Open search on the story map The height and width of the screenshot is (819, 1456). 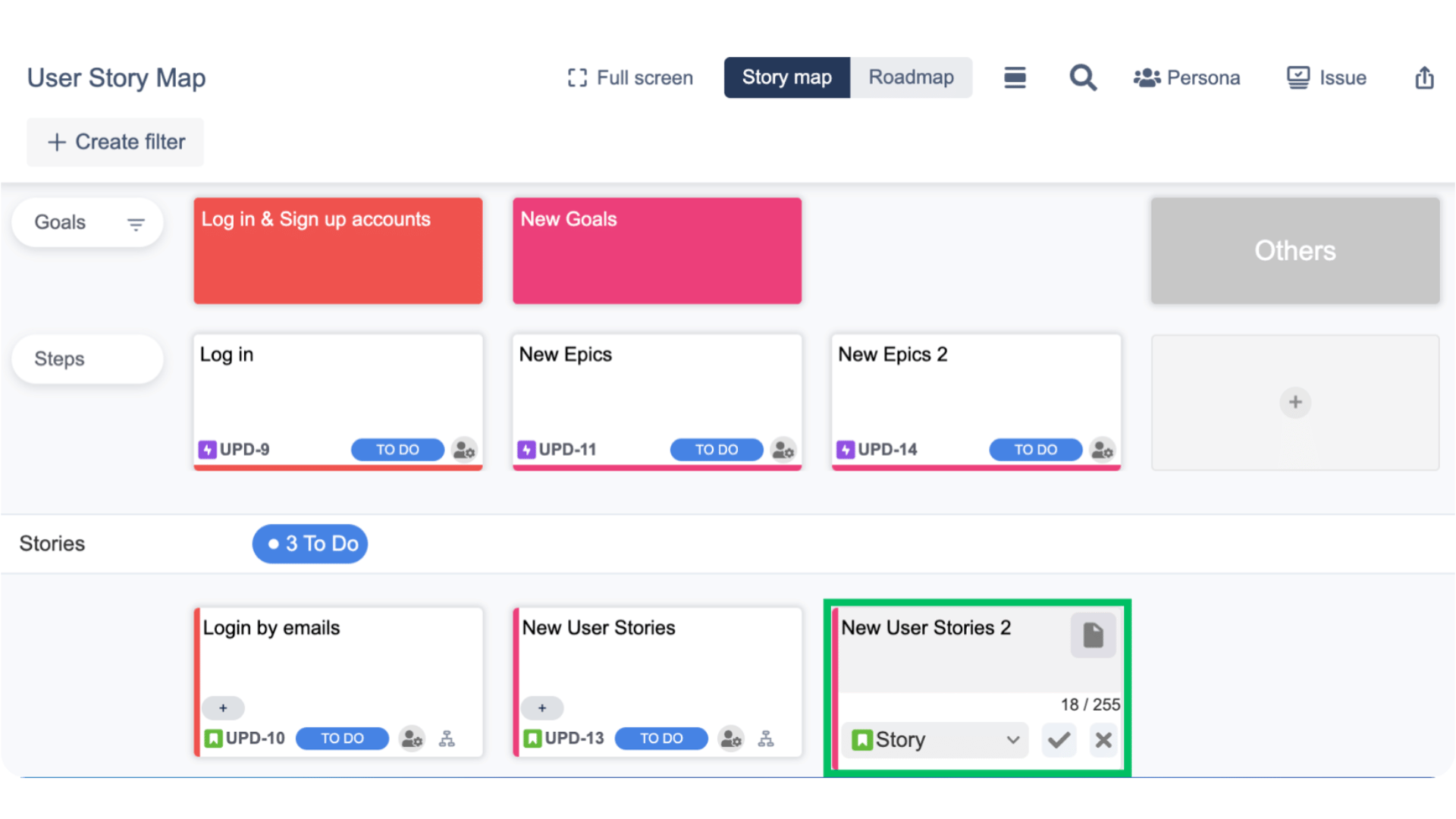pyautogui.click(x=1083, y=77)
